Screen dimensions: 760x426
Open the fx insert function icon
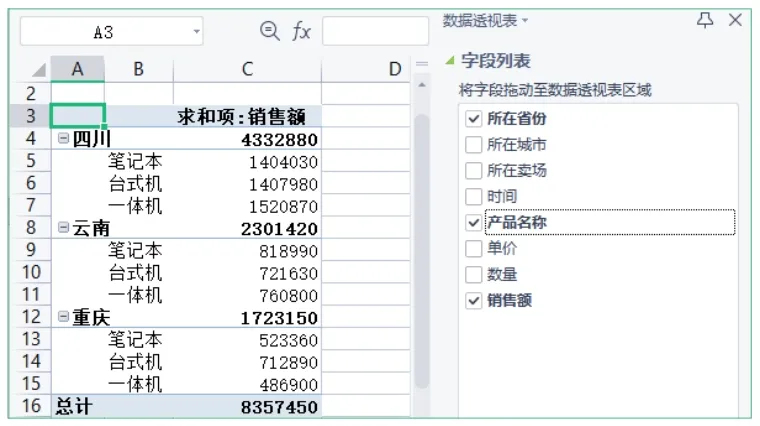(x=301, y=32)
